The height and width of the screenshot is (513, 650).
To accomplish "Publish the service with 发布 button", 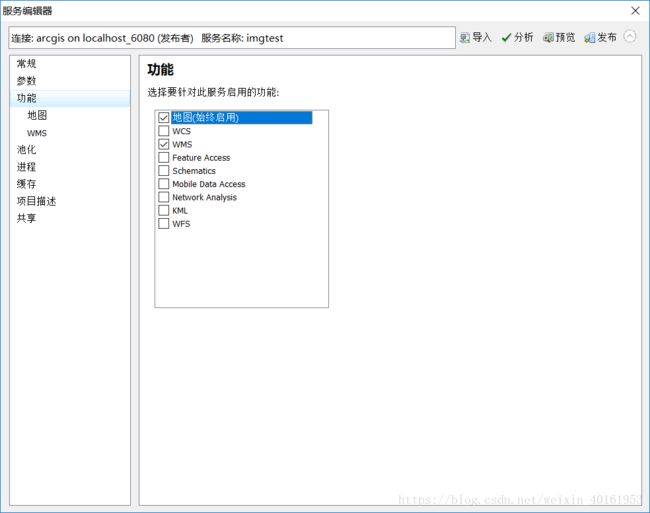I will 600,38.
